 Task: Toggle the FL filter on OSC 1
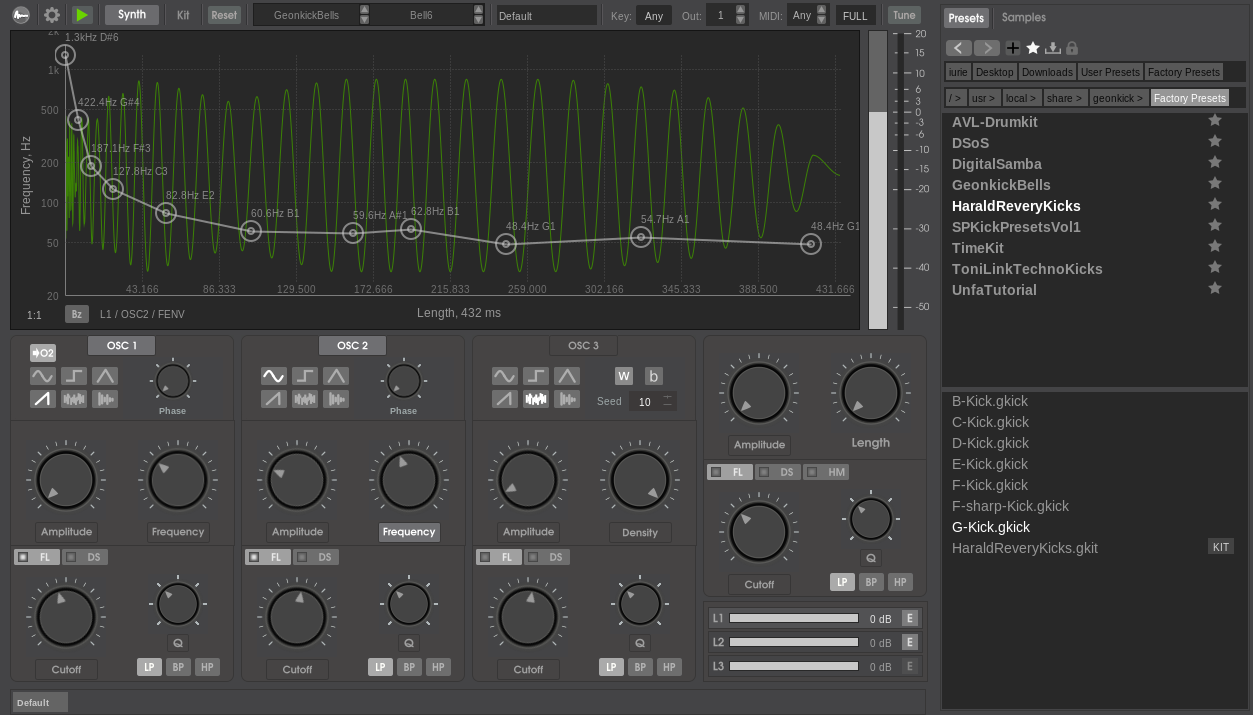tap(37, 557)
